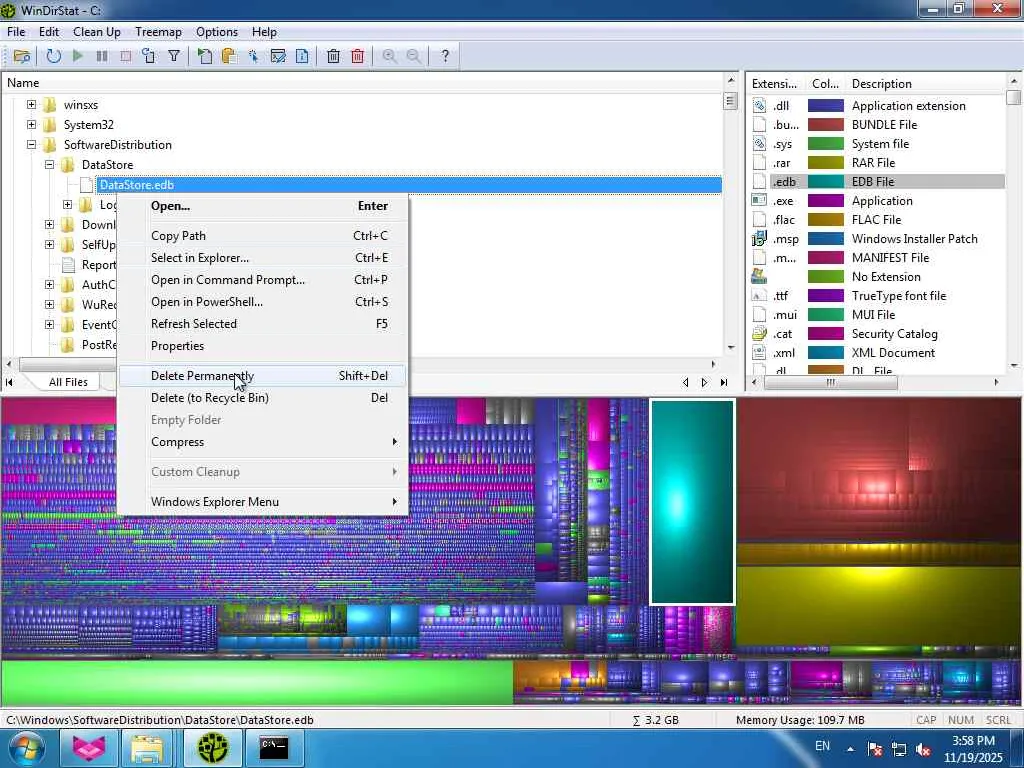1024x768 pixels.
Task: Choose Delete Permanently from the context menu
Action: (x=203, y=376)
